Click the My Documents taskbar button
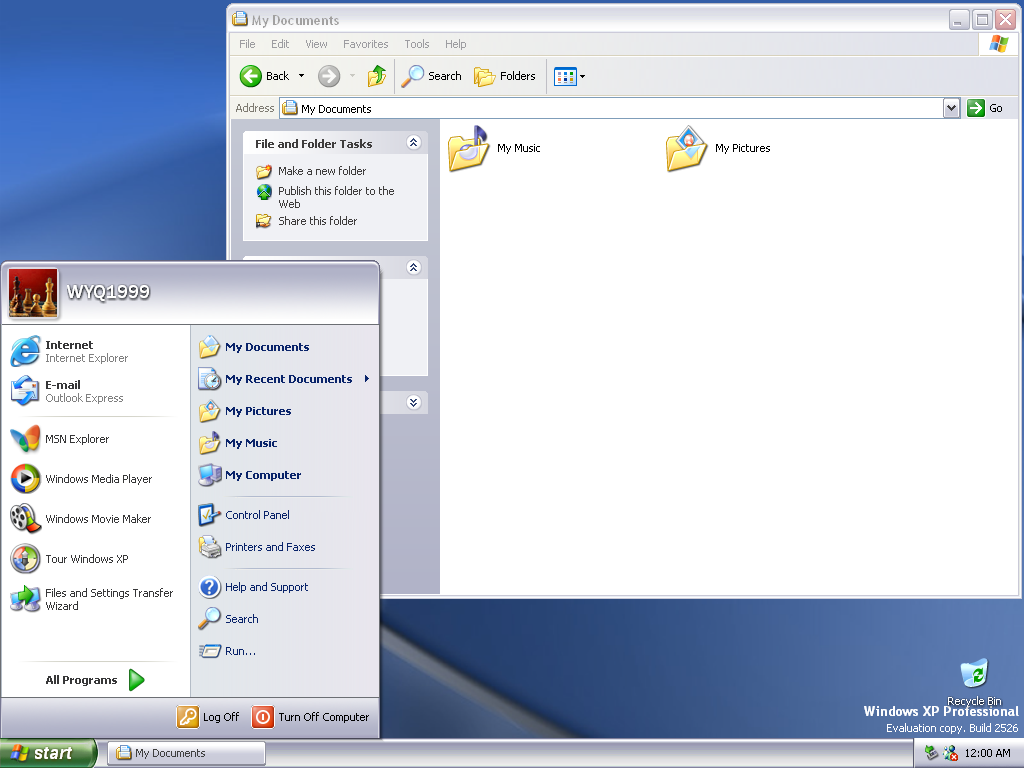1024x768 pixels. 186,753
